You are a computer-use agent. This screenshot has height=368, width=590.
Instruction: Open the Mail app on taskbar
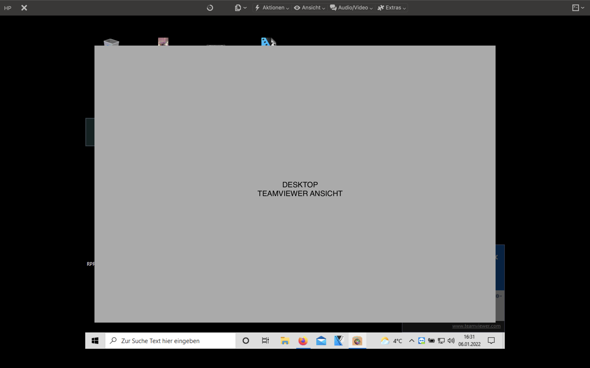321,341
